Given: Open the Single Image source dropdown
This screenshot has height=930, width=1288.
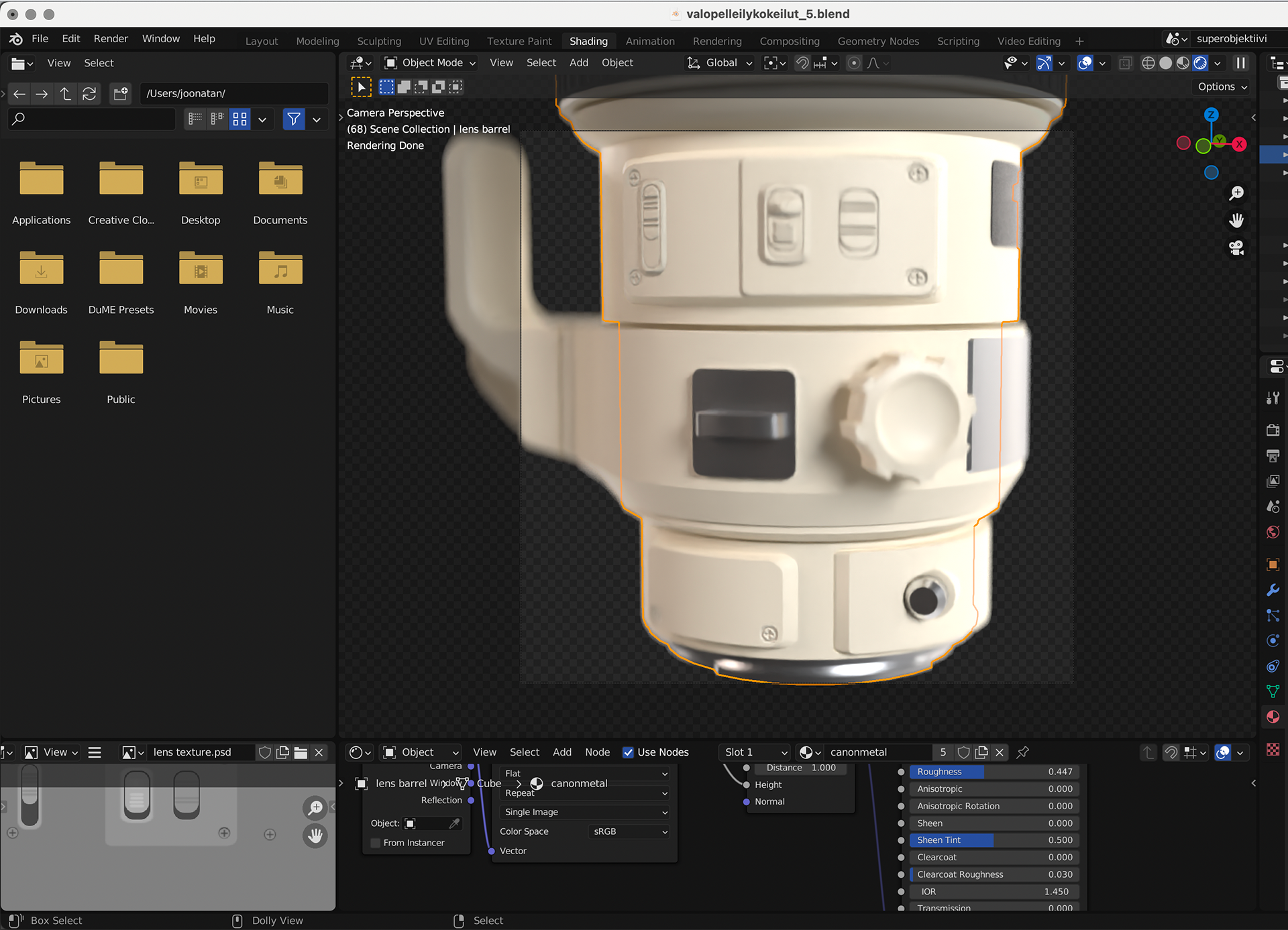Looking at the screenshot, I should [x=585, y=812].
